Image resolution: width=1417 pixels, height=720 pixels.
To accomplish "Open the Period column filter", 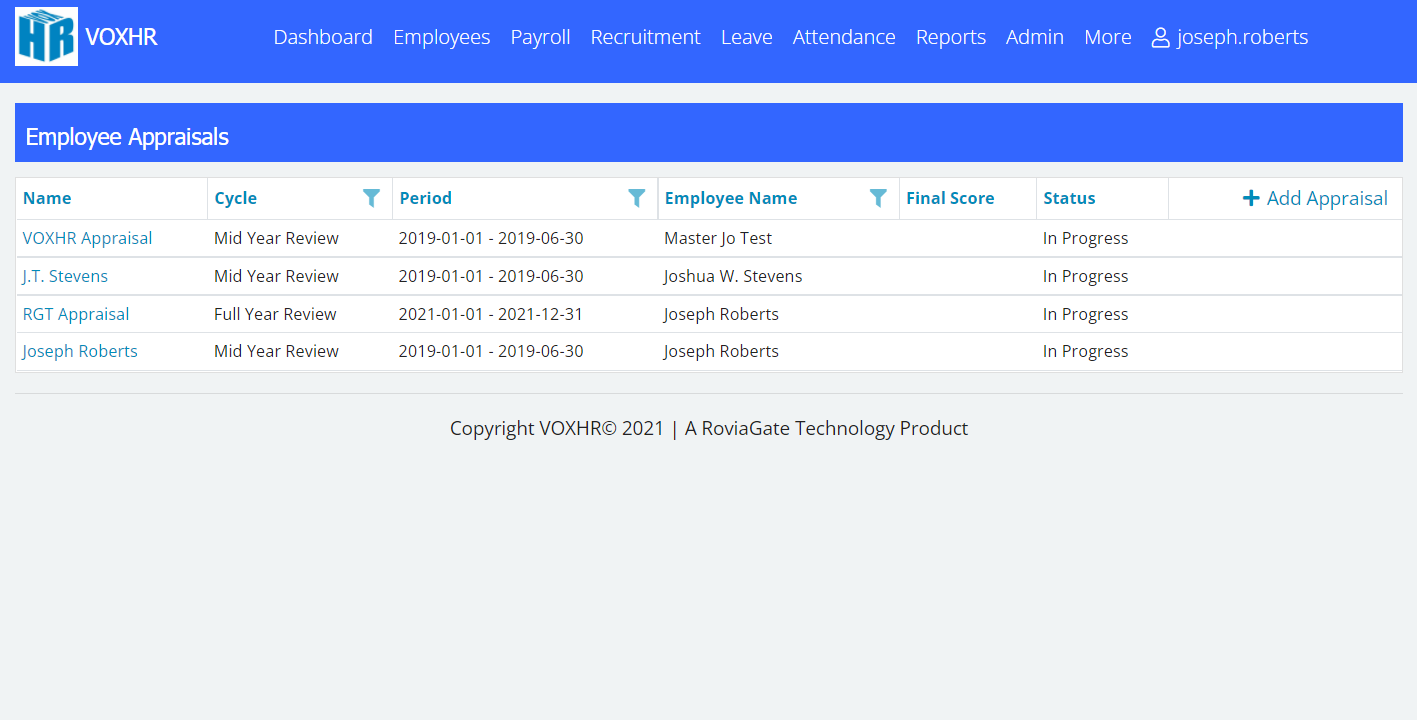I will tap(636, 198).
